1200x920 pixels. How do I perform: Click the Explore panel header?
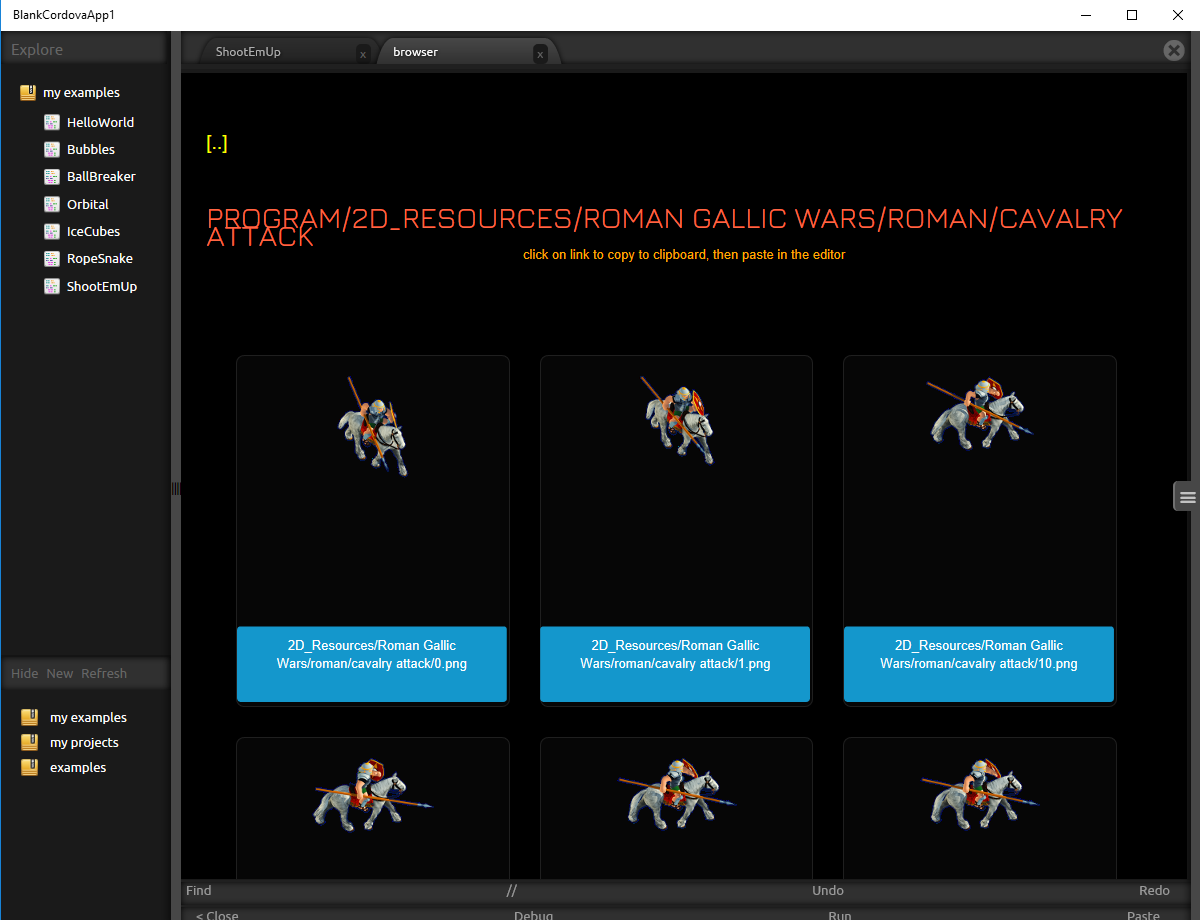(x=84, y=49)
